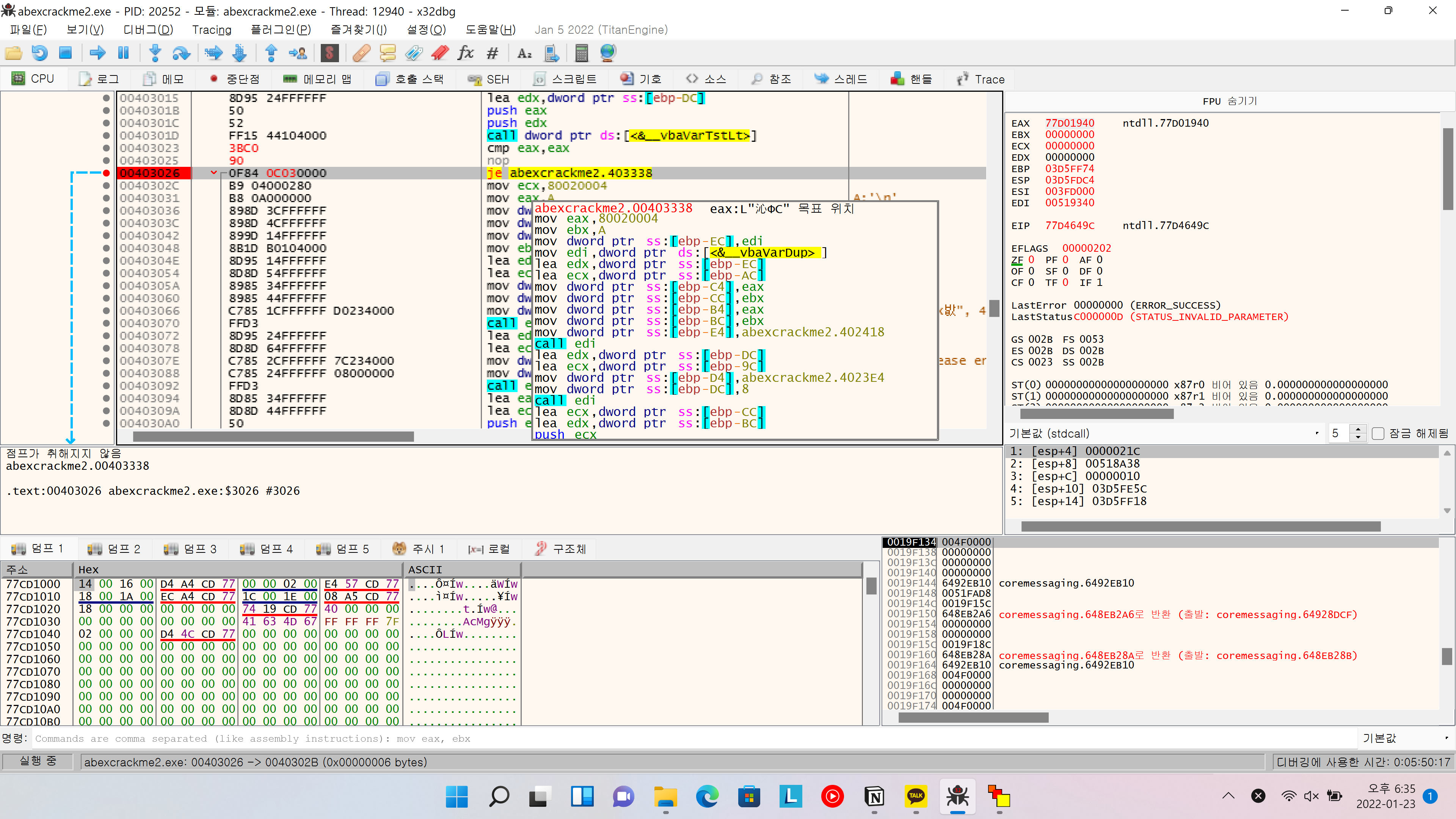This screenshot has width=1456, height=819.
Task: Select the 주시 1 watch tab
Action: (419, 549)
